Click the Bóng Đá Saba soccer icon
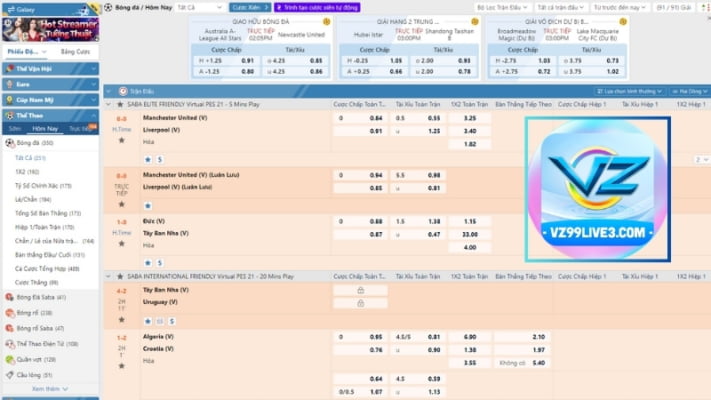711x400 pixels. 10,297
